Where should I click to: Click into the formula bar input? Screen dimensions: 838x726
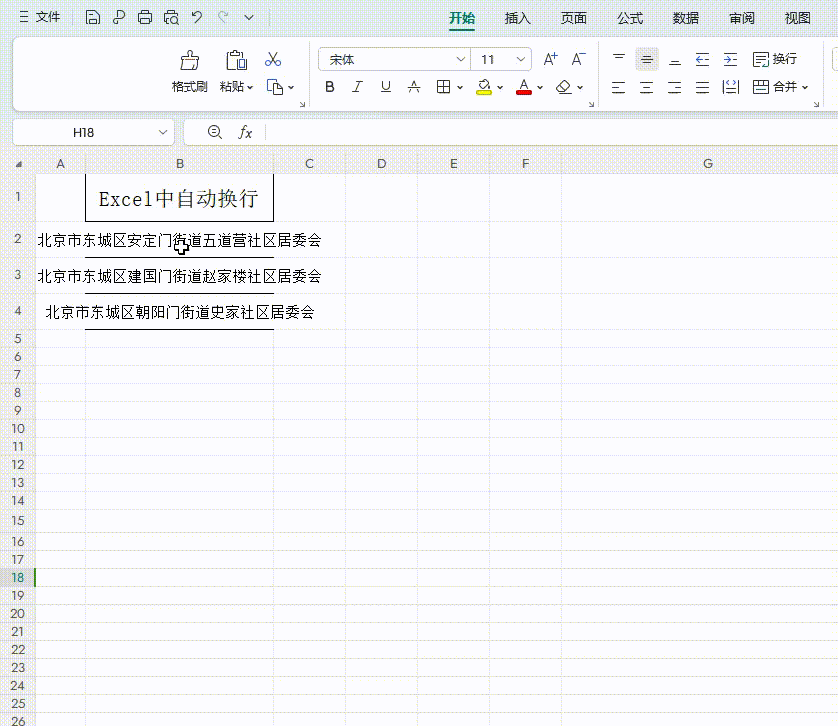551,132
